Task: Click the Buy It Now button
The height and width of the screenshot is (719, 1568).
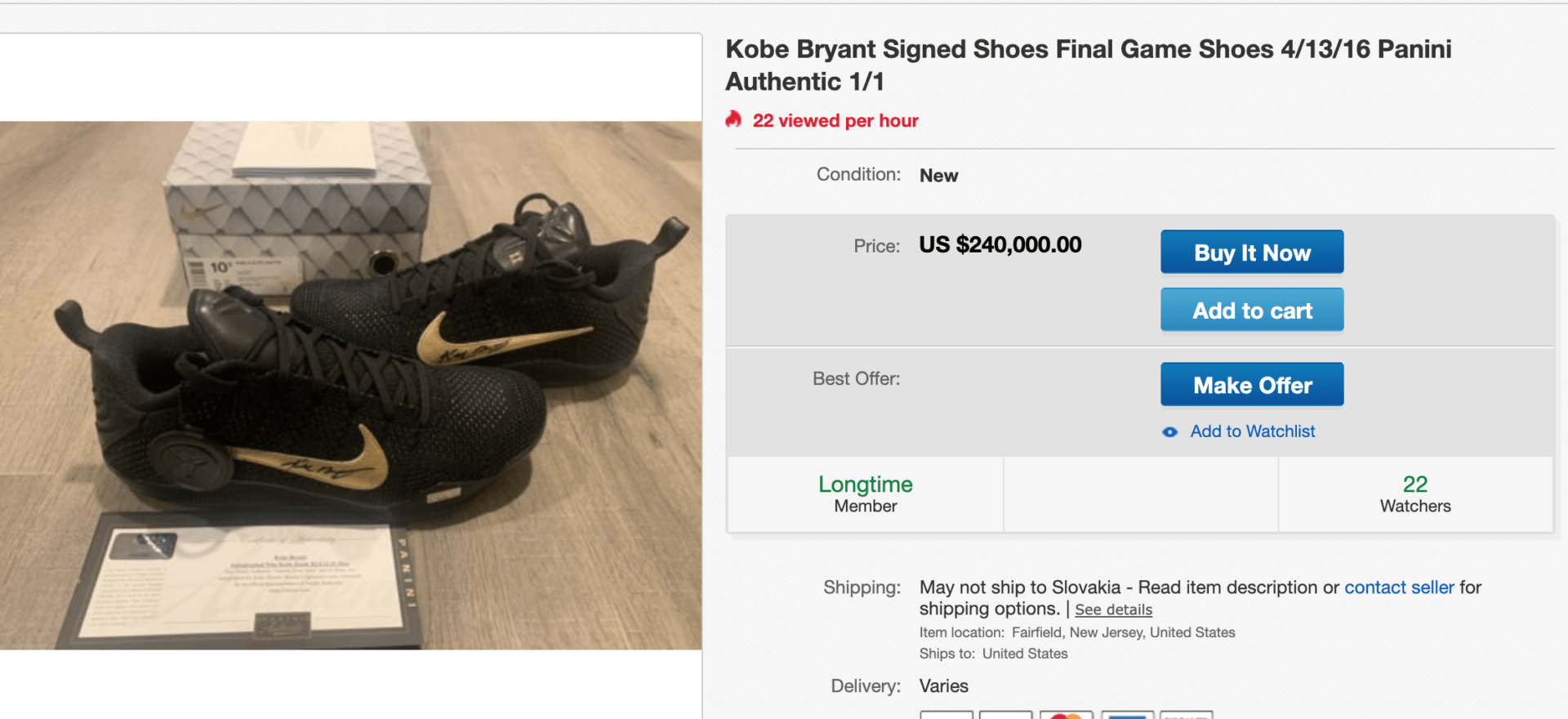Action: 1251,252
